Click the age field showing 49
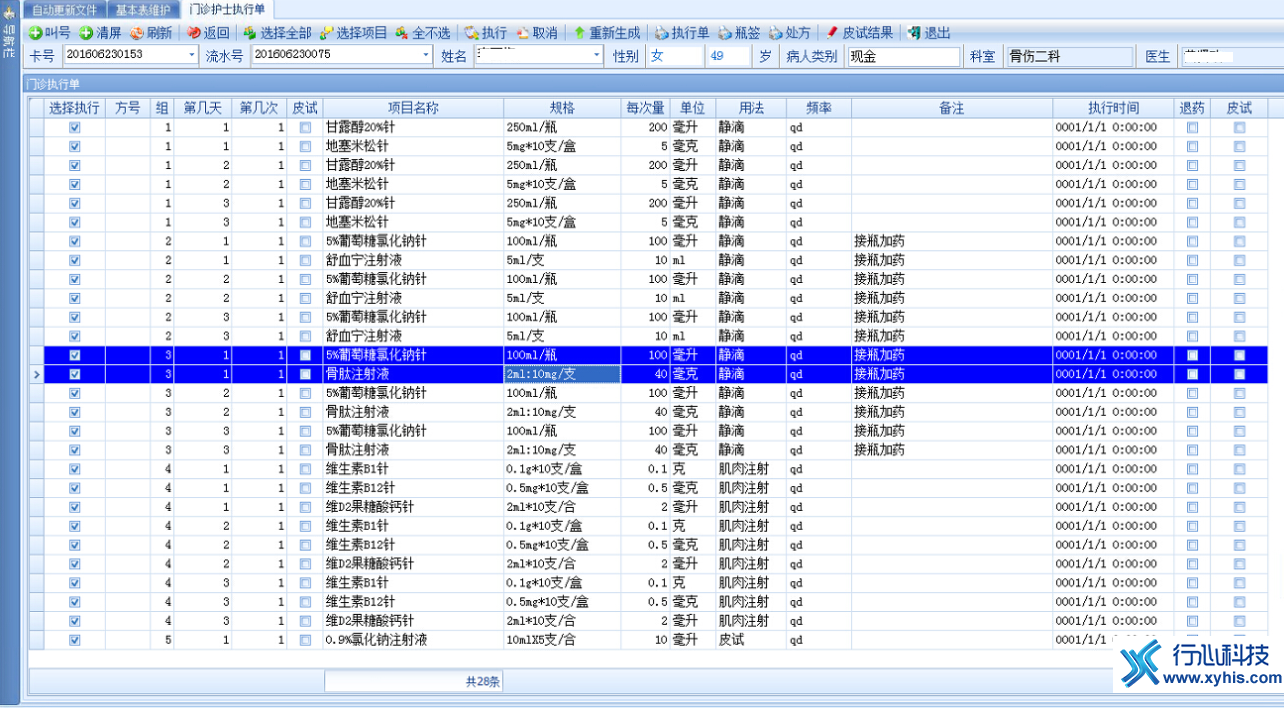This screenshot has width=1284, height=708. pos(729,56)
